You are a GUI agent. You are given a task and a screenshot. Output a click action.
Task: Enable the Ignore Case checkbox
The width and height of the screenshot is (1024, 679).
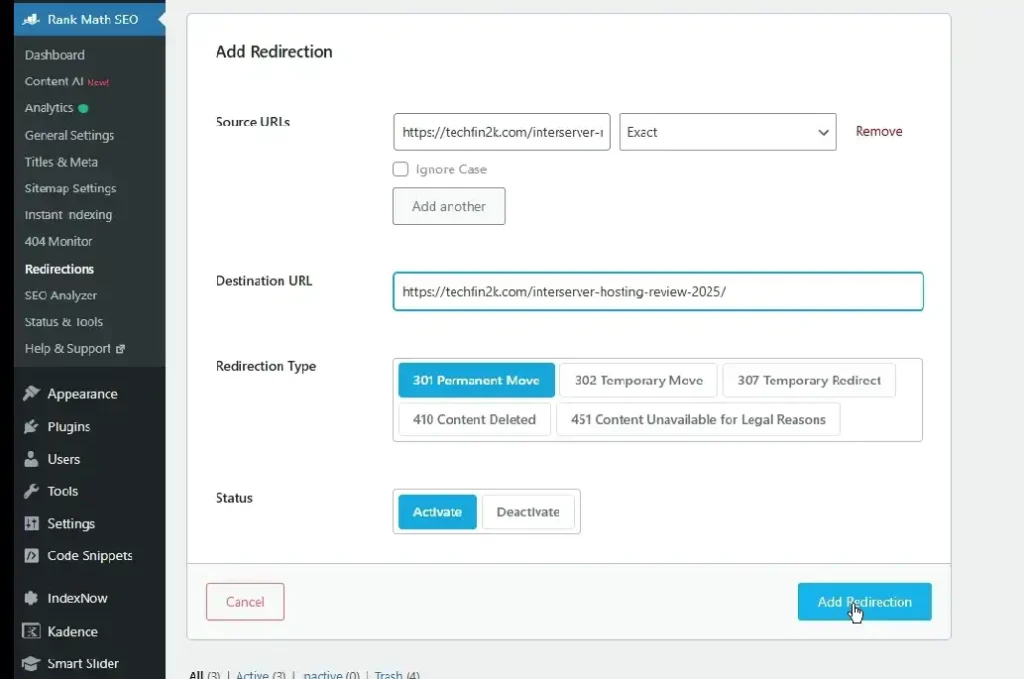[x=400, y=169]
